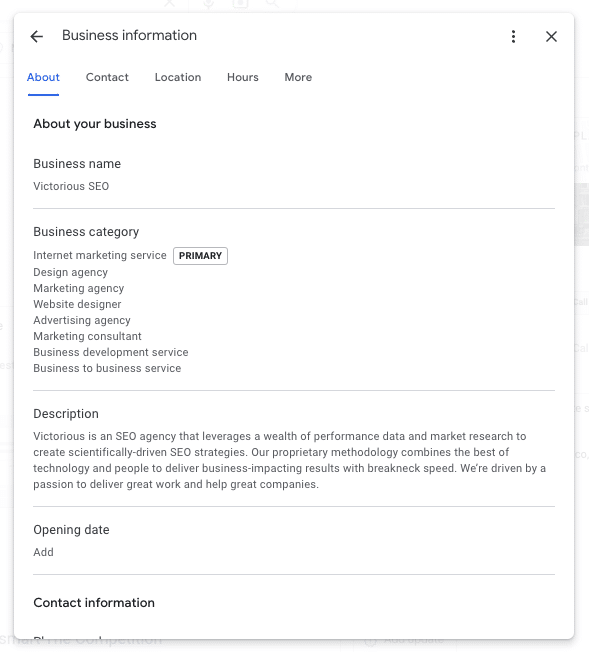
Task: Click the Business category heading
Action: (x=86, y=232)
